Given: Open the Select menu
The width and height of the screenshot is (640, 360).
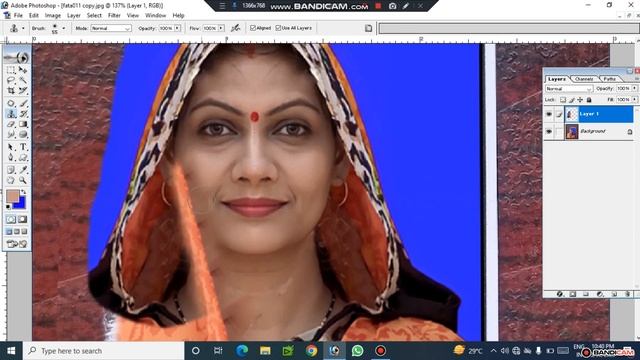Looking at the screenshot, I should (94, 16).
